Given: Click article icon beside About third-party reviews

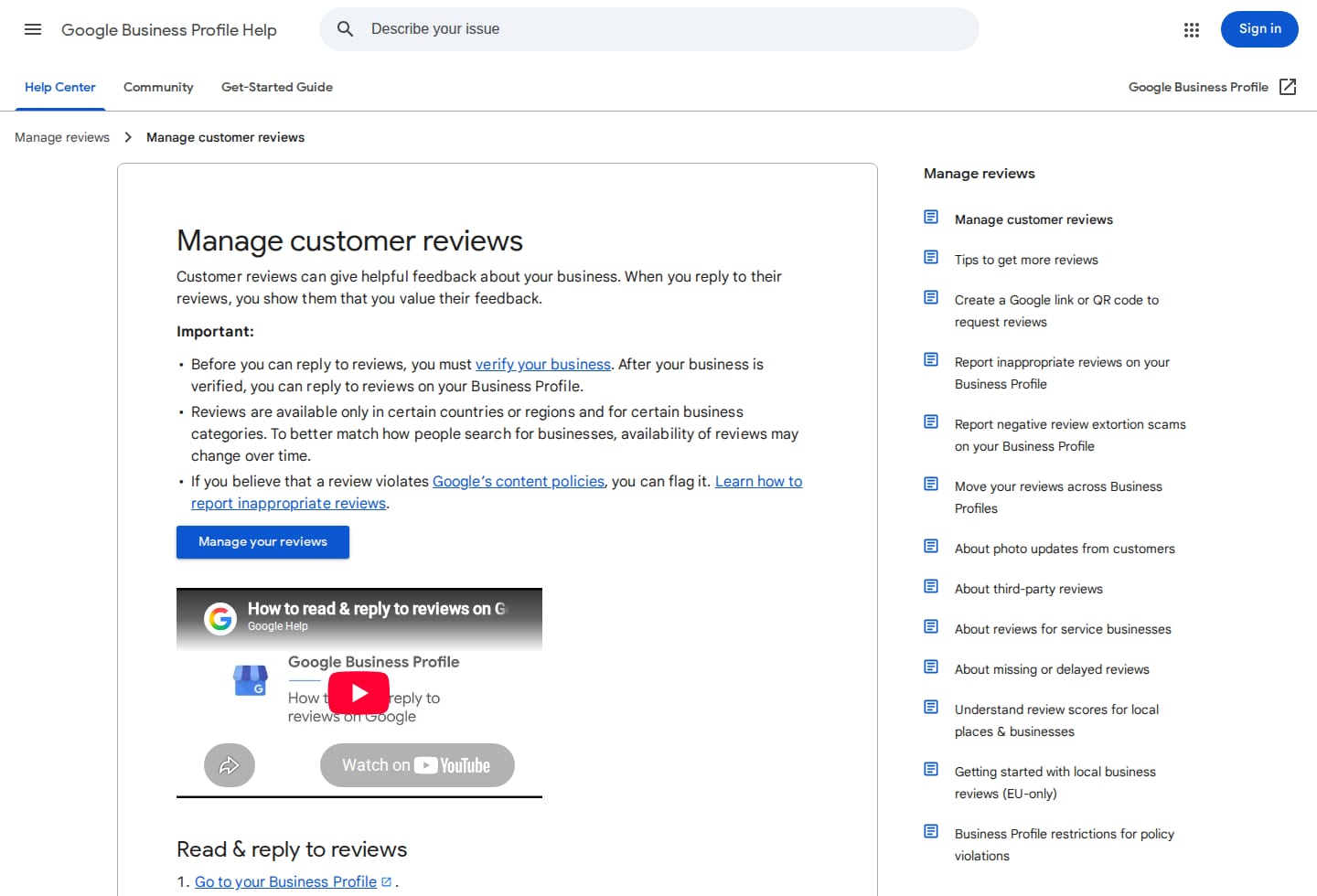Looking at the screenshot, I should 931,587.
